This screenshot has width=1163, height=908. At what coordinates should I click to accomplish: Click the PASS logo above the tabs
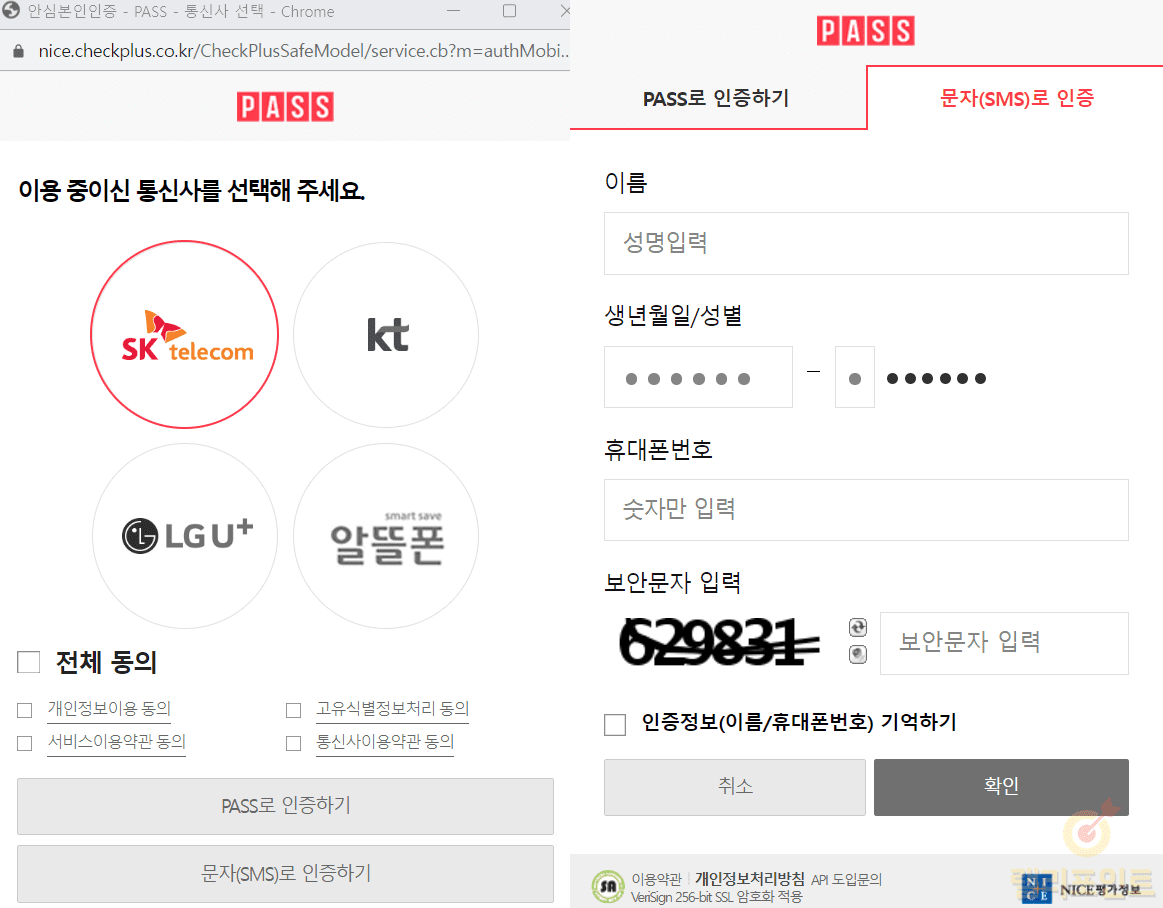click(865, 31)
